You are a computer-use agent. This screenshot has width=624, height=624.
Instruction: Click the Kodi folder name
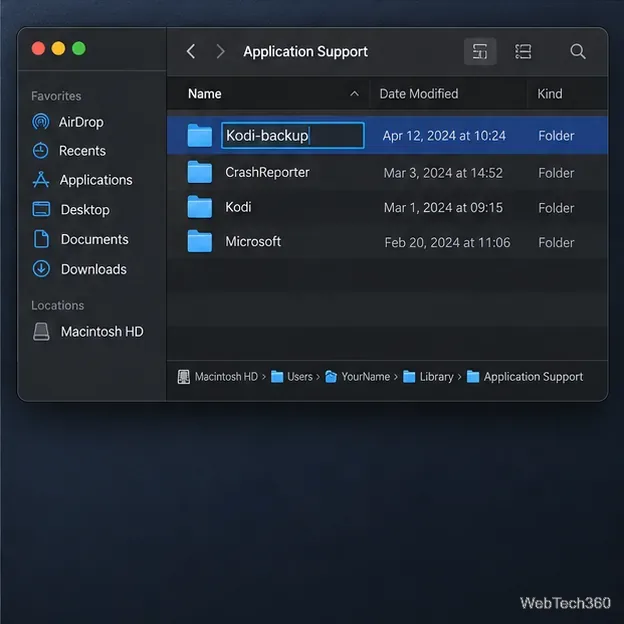point(238,207)
